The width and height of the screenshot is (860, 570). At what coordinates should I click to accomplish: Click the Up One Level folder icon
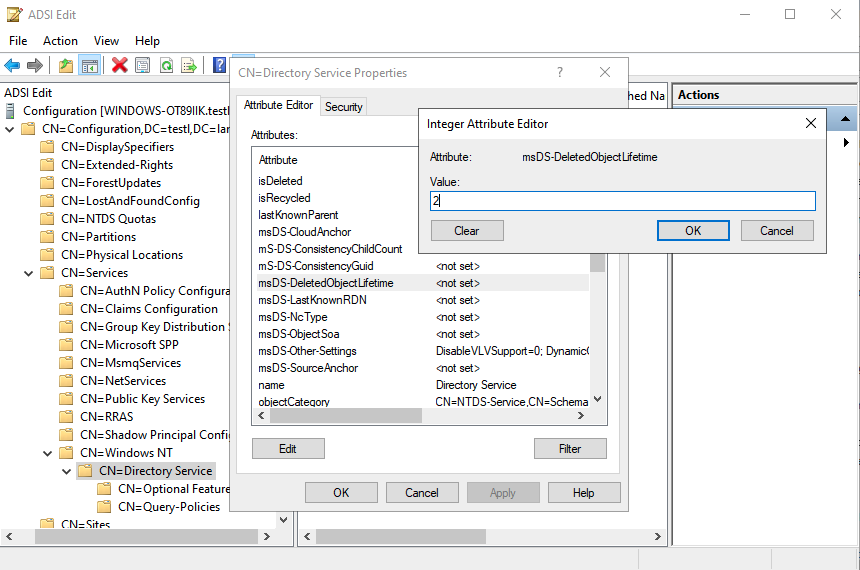pyautogui.click(x=66, y=66)
